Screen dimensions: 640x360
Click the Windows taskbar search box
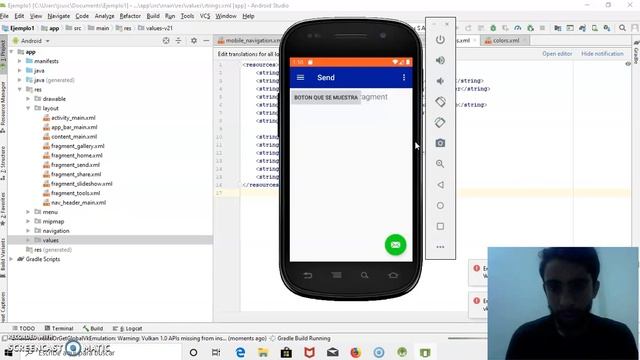pyautogui.click(x=100, y=352)
